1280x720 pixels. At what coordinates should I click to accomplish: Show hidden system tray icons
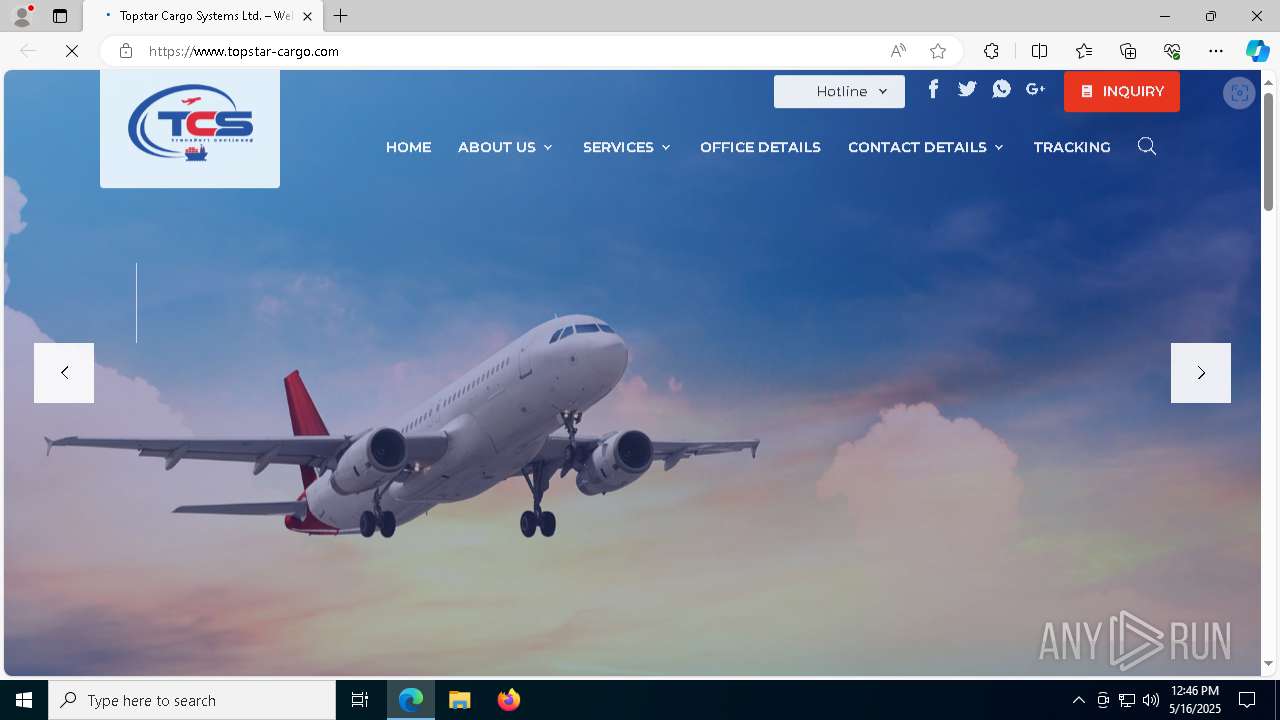click(1078, 700)
